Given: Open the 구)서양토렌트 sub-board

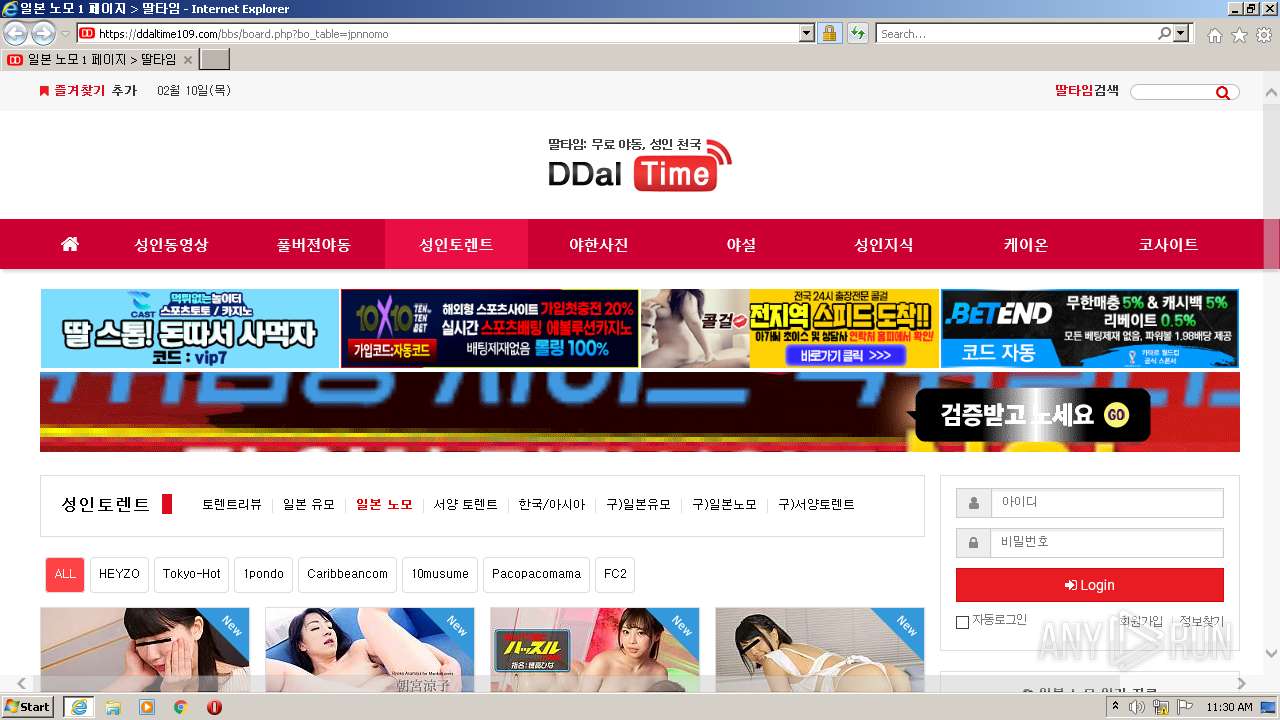Looking at the screenshot, I should 817,505.
